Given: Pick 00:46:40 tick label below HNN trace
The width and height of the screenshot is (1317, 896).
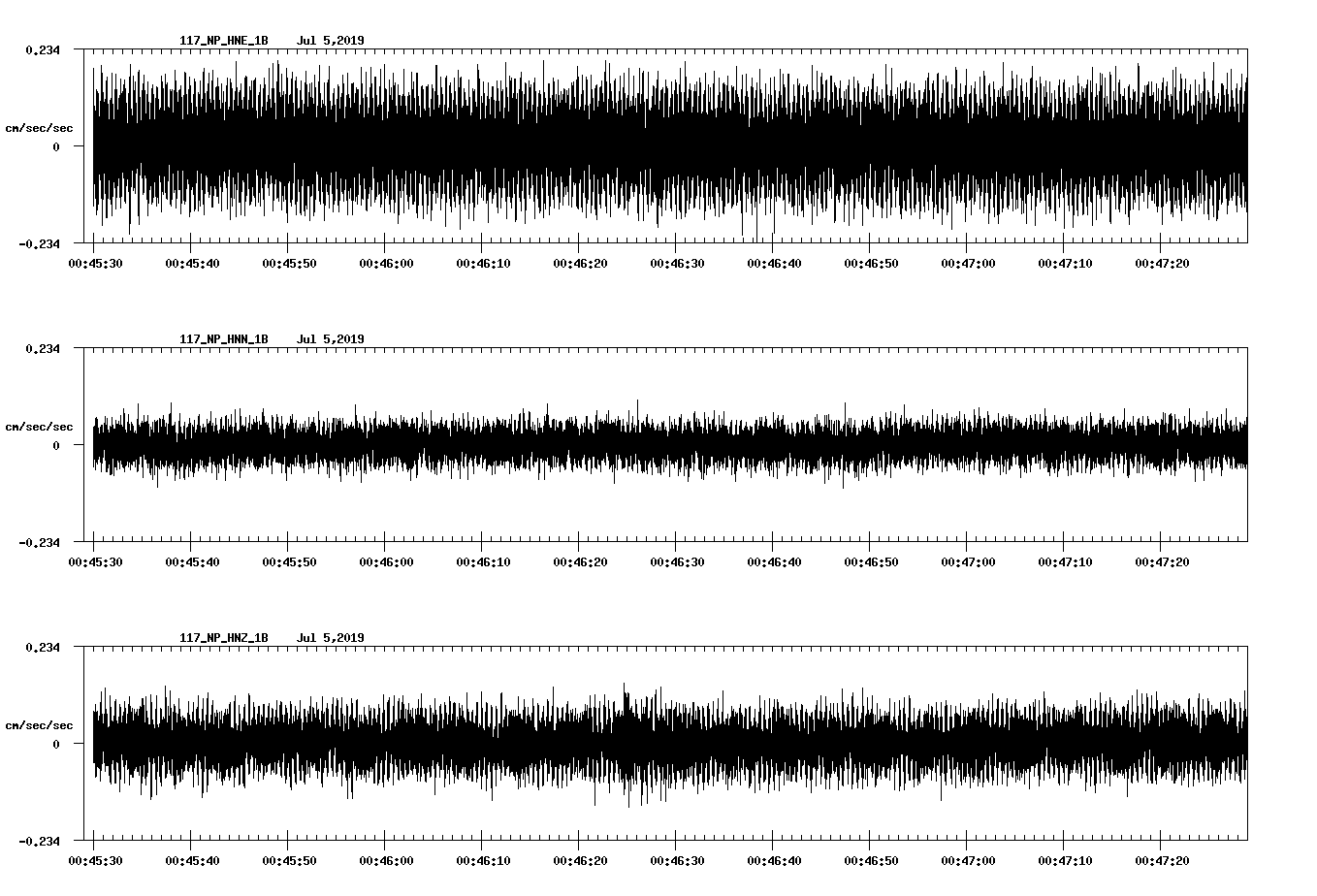Looking at the screenshot, I should (x=774, y=561).
